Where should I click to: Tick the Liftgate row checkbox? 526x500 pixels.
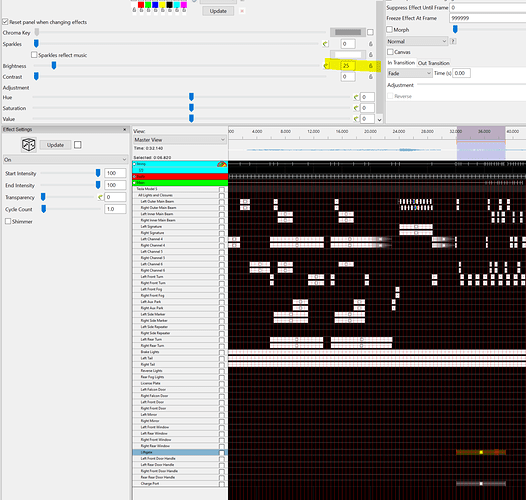[222, 453]
